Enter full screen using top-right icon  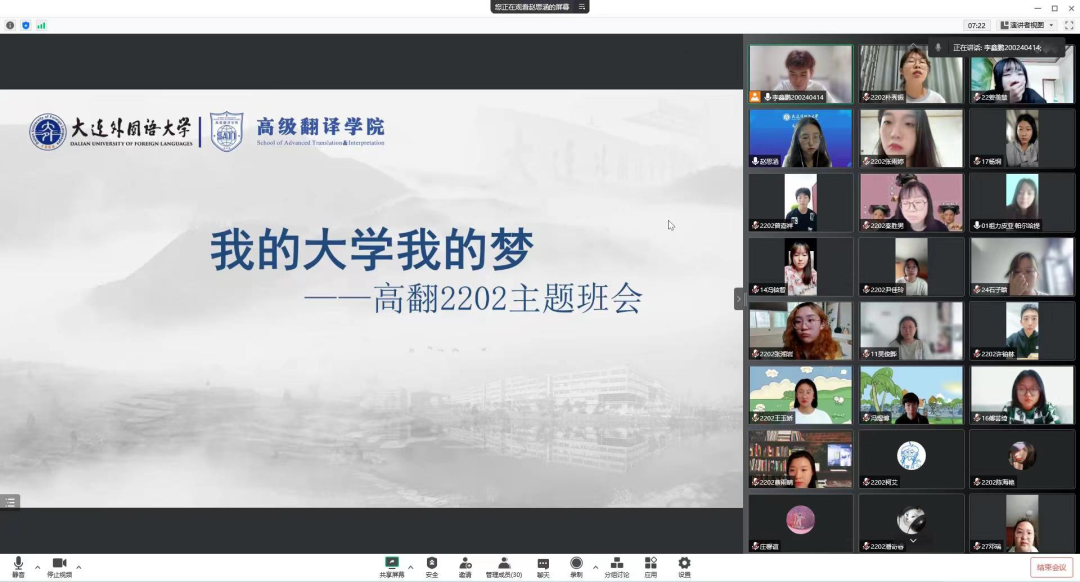click(x=1068, y=25)
